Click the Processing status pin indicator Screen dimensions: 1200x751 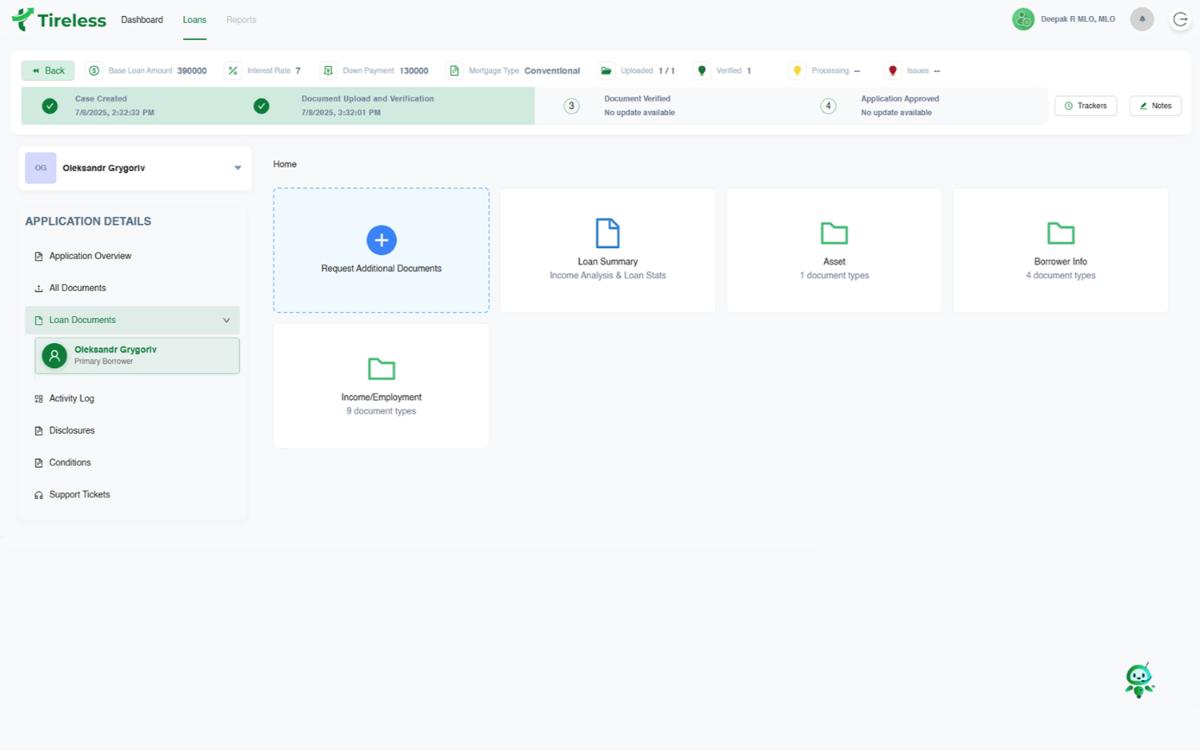click(x=796, y=70)
